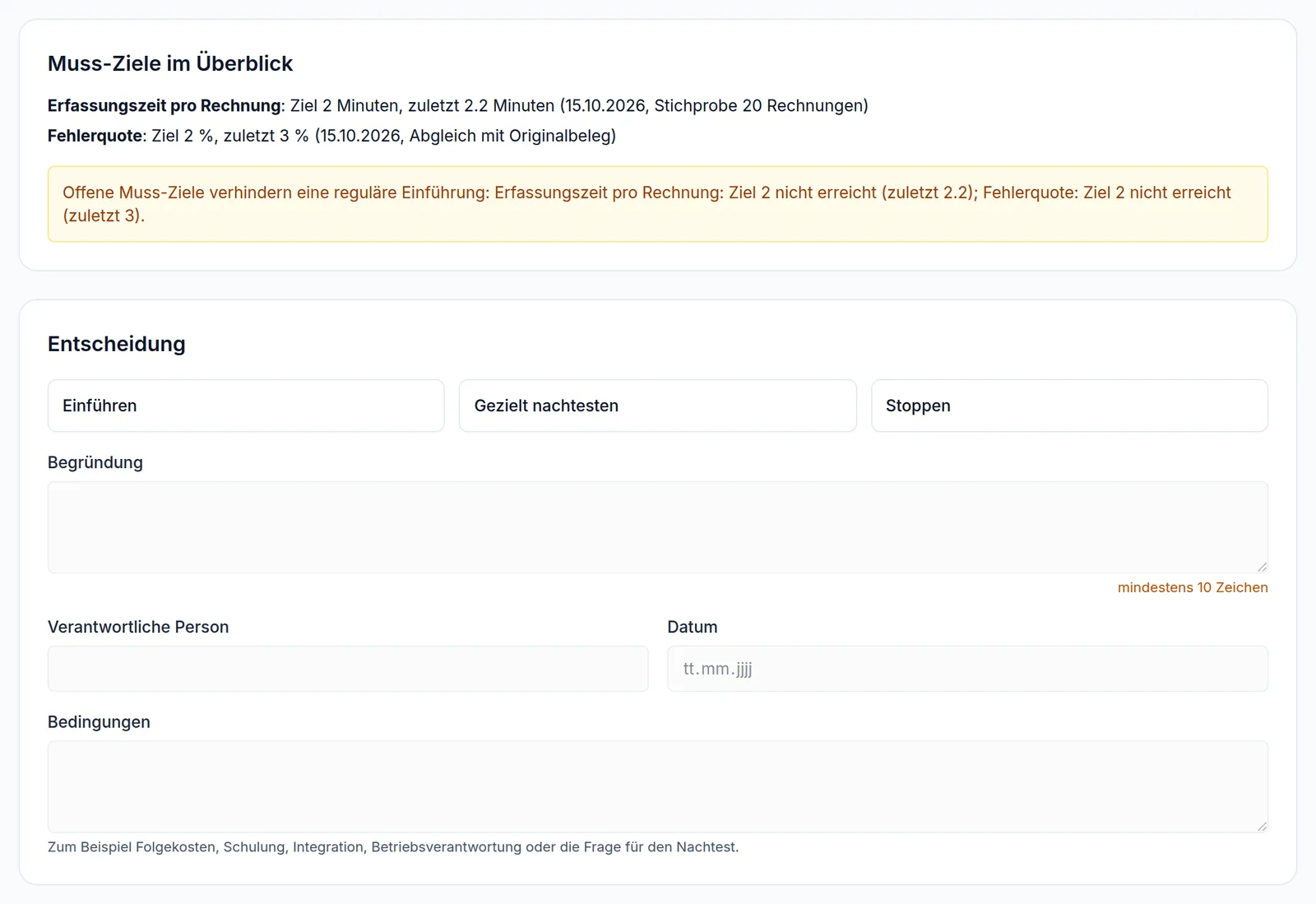This screenshot has height=904, width=1316.
Task: Click the yellow 'Offene Muss-Ziele' warning text
Action: 646,204
